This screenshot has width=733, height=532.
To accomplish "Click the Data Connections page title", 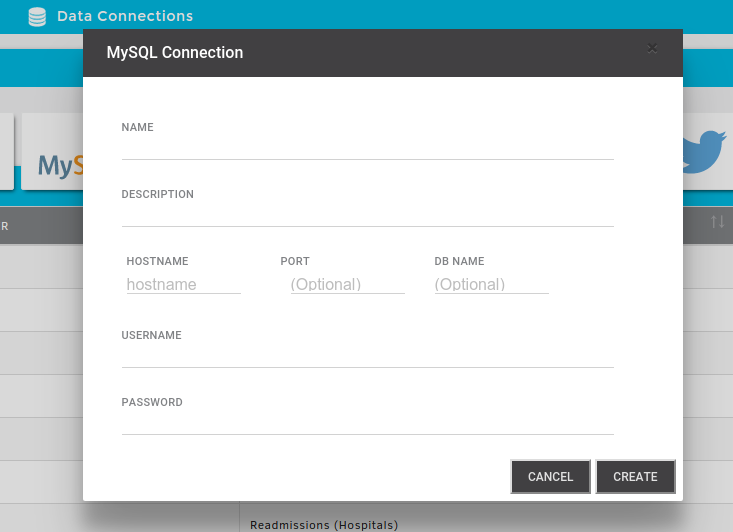I will point(125,16).
